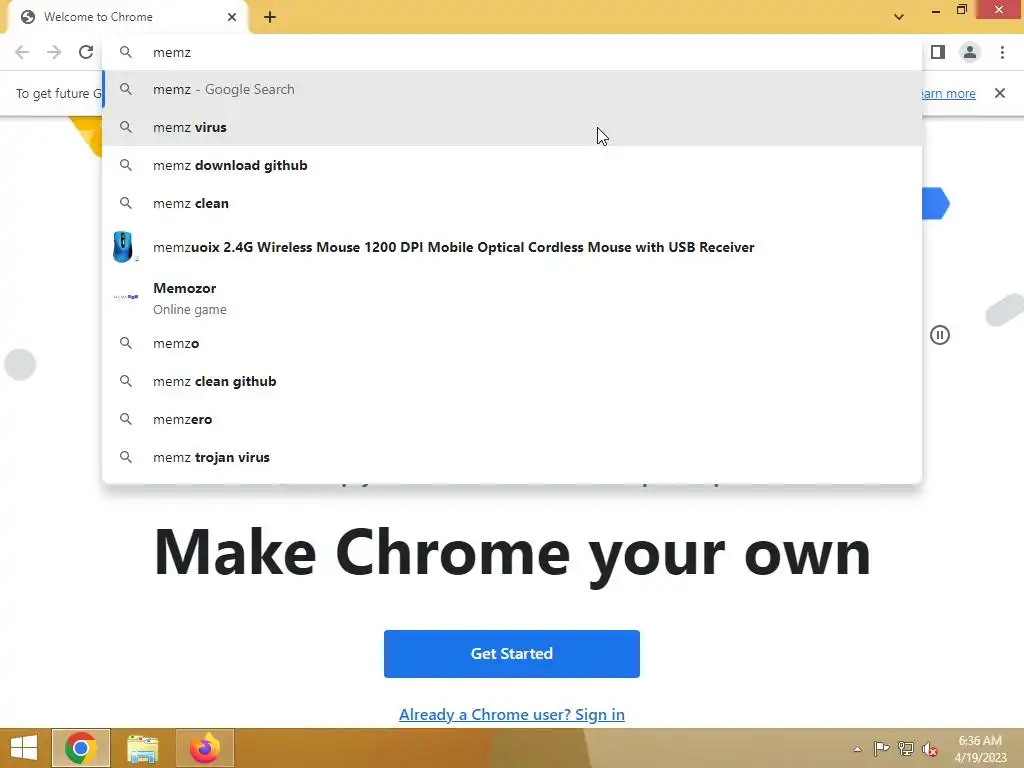Close the Welcome to Chrome tab

click(x=232, y=17)
